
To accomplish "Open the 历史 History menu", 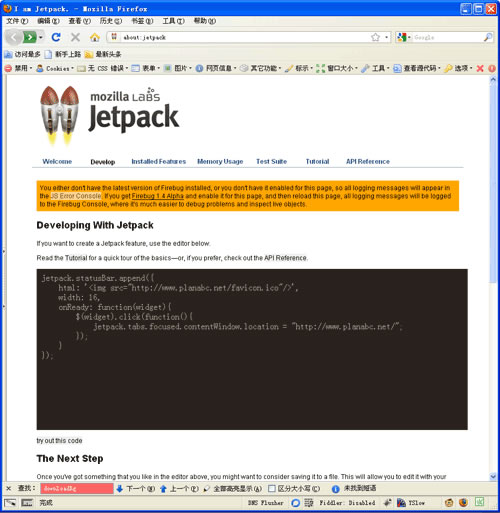I will click(x=111, y=21).
